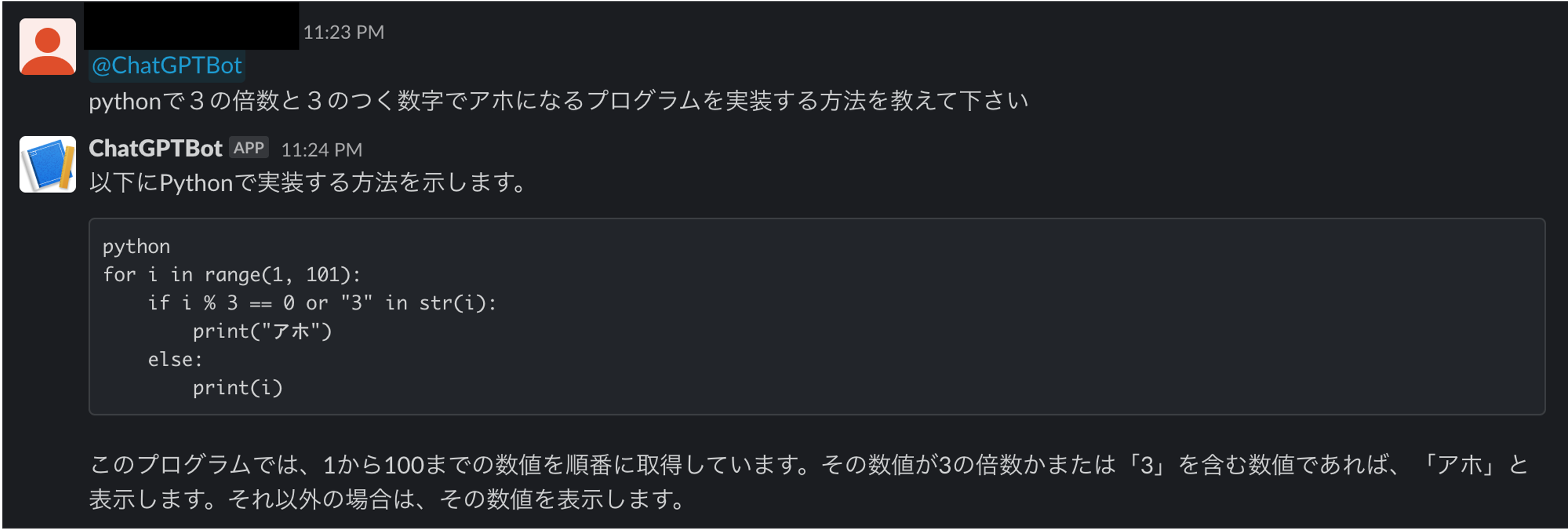Click the else: line in the code block
Viewport: 1568px width, 529px height.
click(174, 359)
